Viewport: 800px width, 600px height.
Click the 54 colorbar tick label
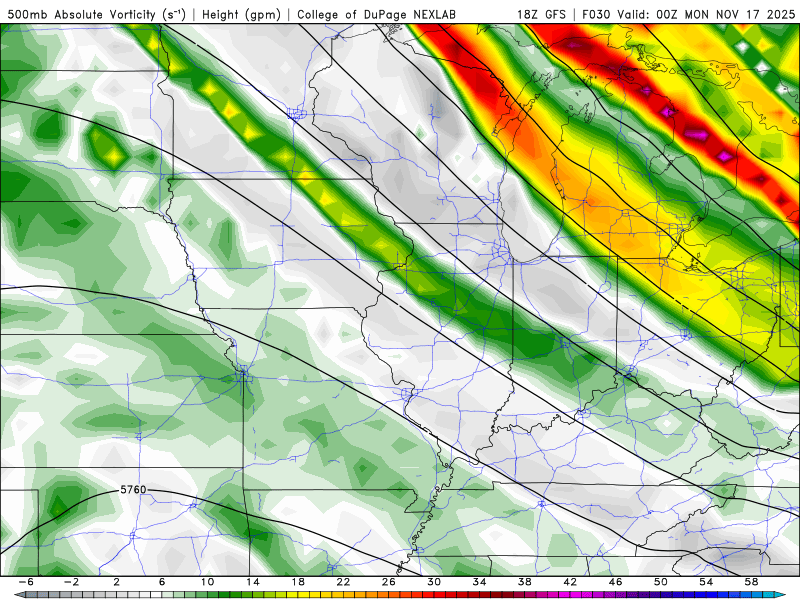706,582
